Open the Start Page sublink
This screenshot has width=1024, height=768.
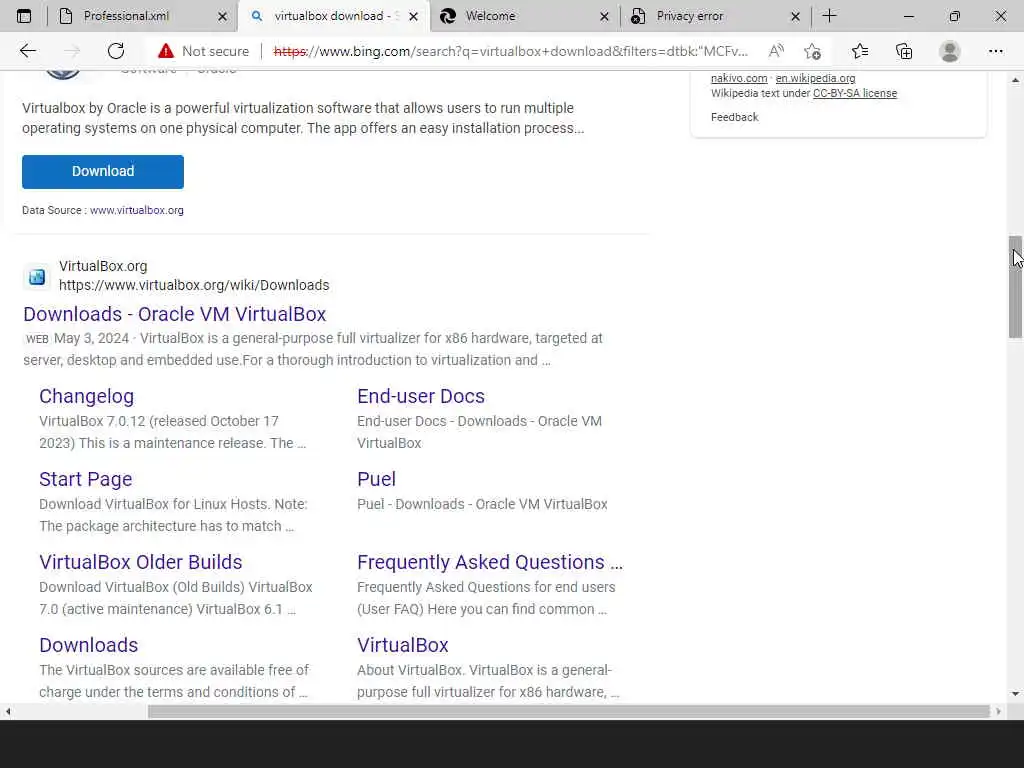86,479
